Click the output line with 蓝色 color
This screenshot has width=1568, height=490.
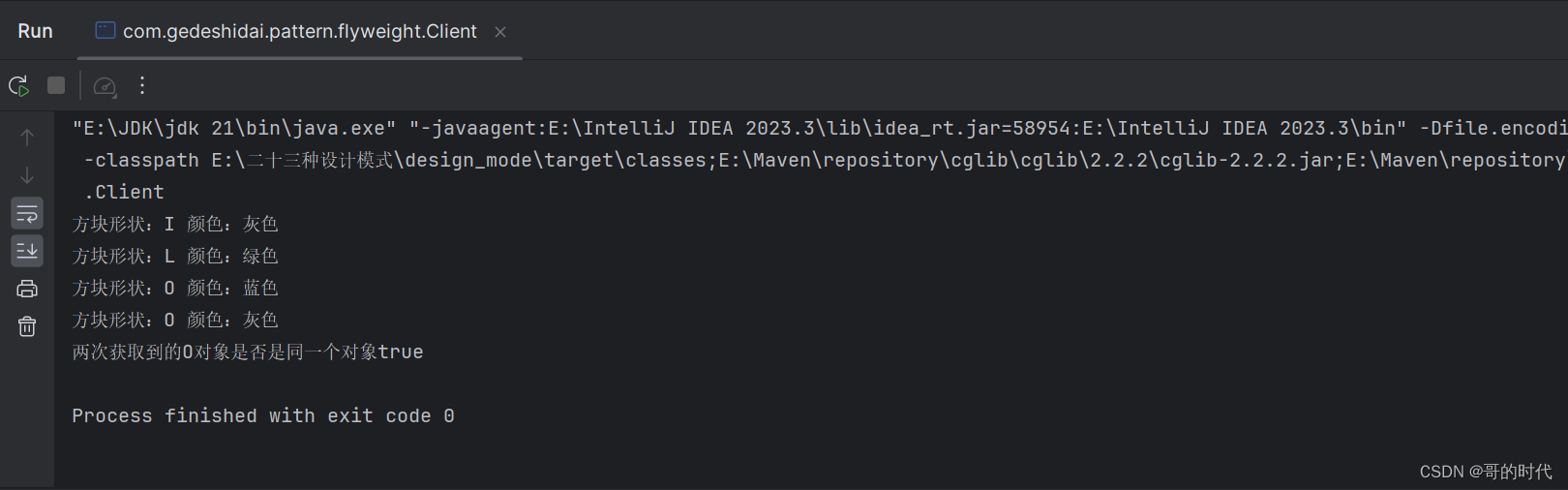(175, 289)
